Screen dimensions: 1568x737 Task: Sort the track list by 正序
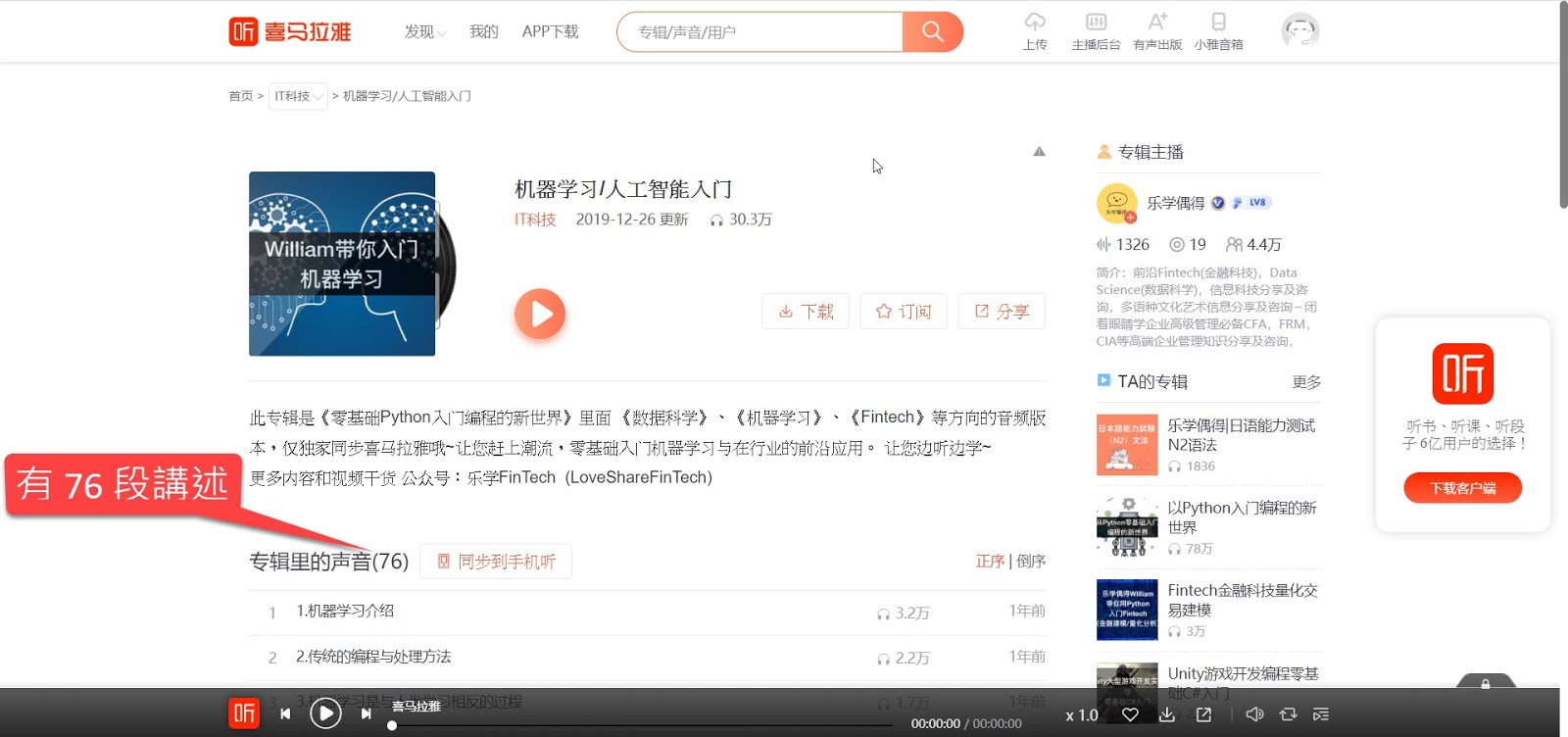coord(990,562)
